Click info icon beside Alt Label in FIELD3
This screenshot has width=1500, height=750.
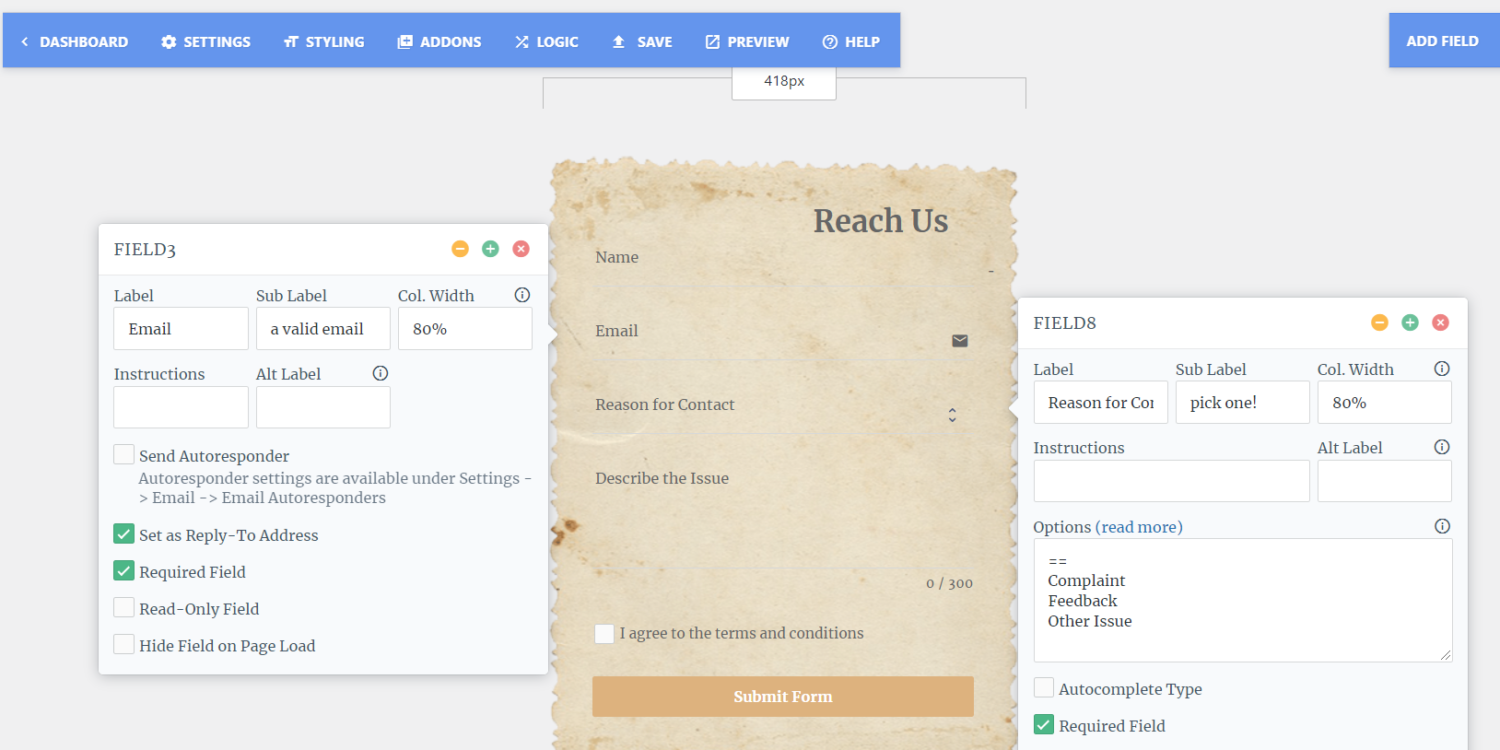[x=380, y=373]
